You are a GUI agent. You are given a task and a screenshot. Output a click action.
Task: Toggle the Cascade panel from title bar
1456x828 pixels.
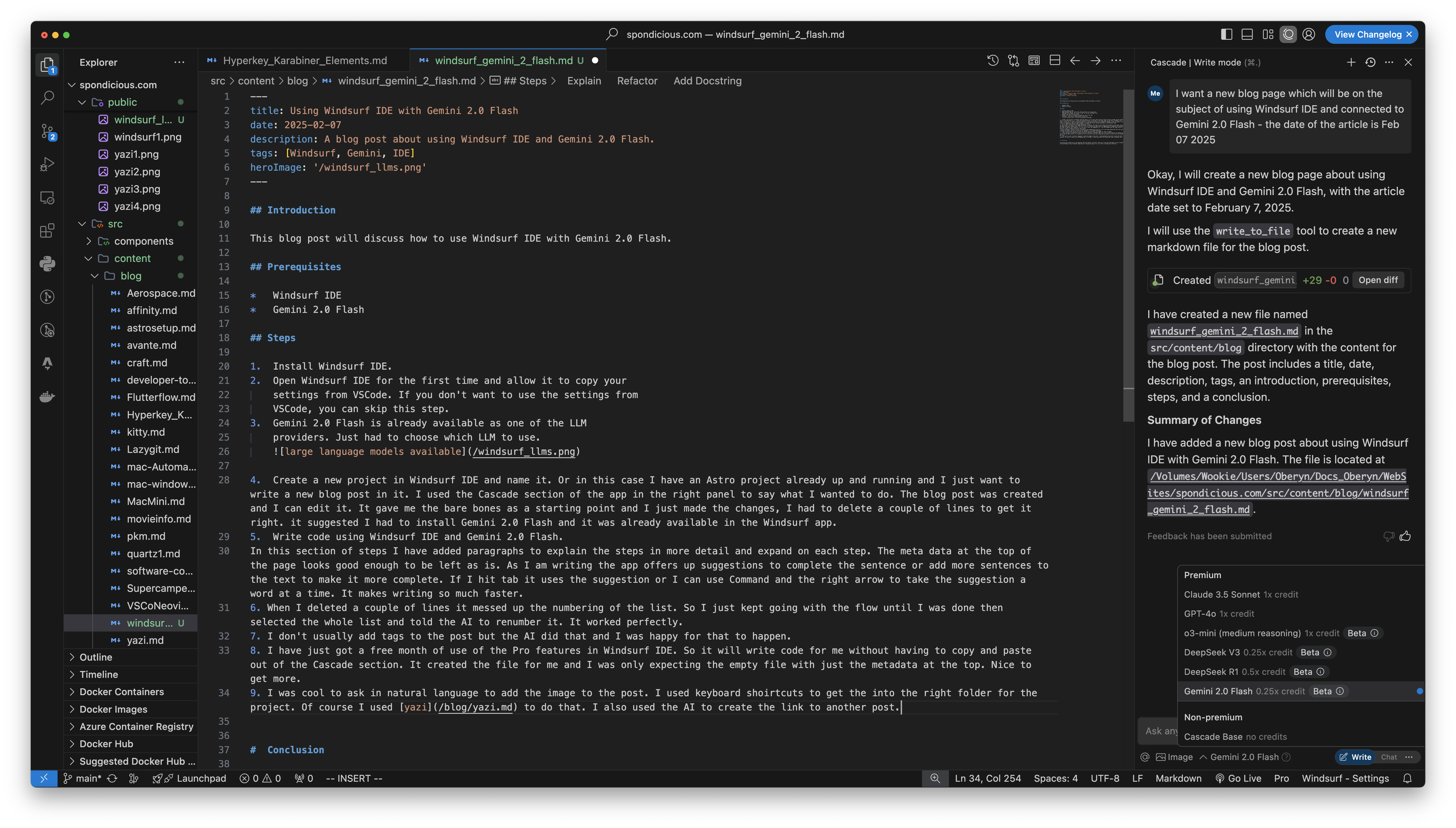pyautogui.click(x=1288, y=34)
